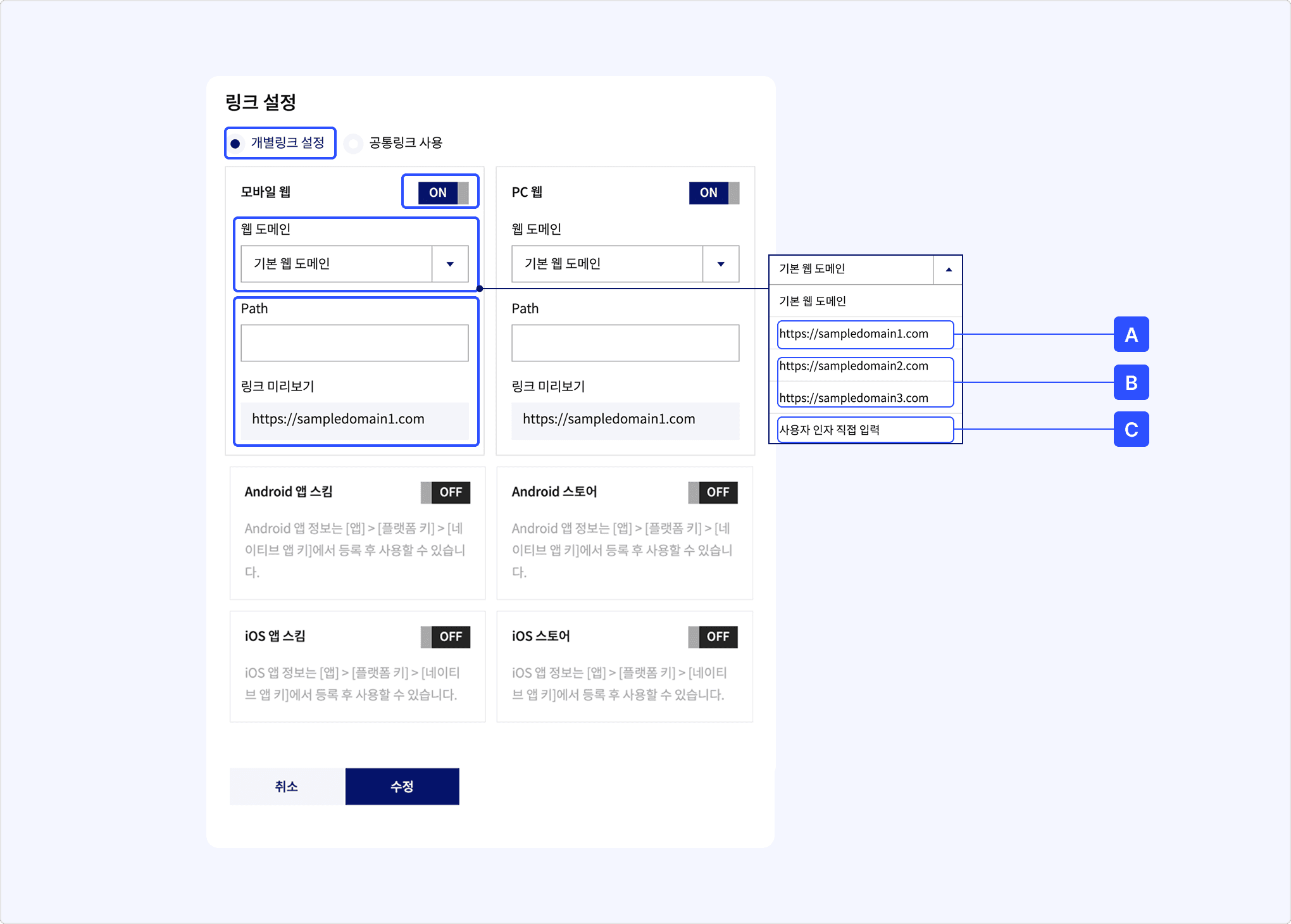Viewport: 1291px width, 924px height.
Task: Select the 개별링크 설정 radio button
Action: click(235, 144)
